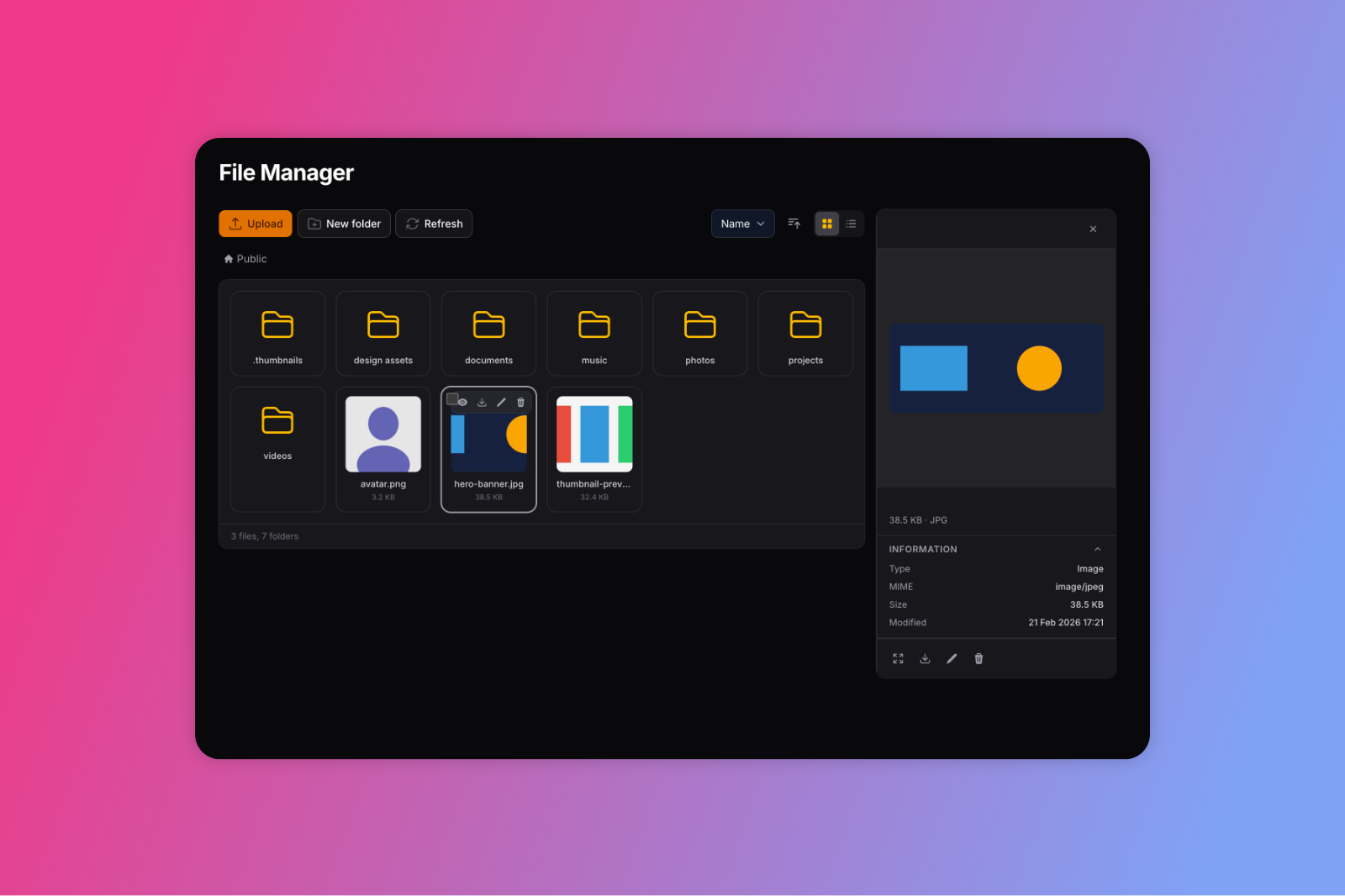This screenshot has height=896, width=1345.
Task: Click the 'photos' folder label
Action: click(700, 361)
